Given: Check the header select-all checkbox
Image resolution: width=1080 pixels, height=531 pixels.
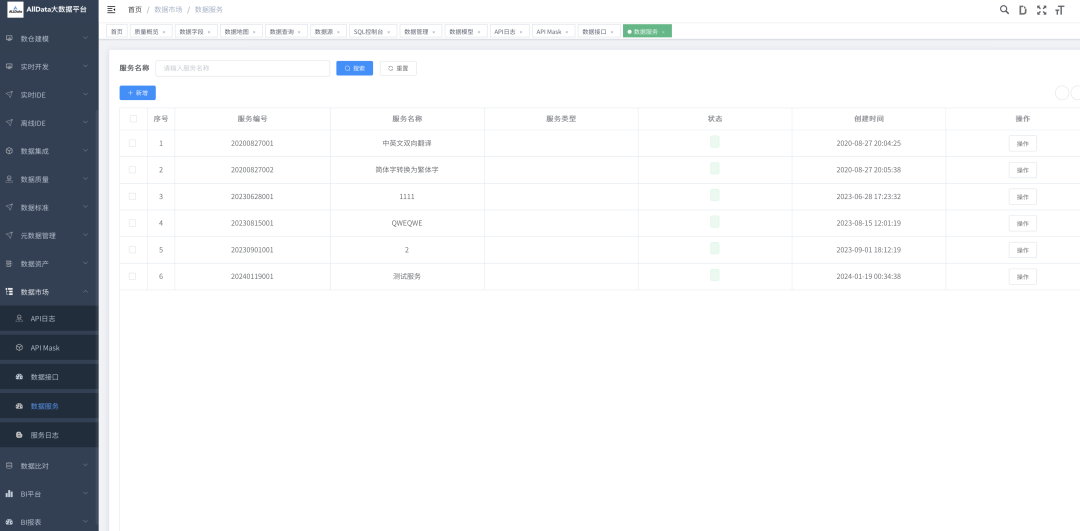Looking at the screenshot, I should coord(133,118).
